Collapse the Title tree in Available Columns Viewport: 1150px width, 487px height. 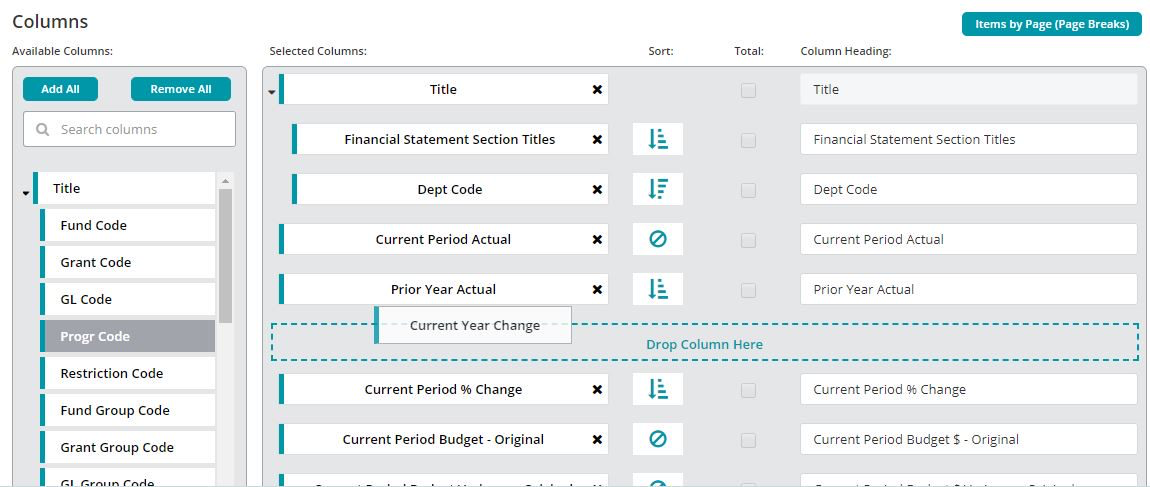26,193
